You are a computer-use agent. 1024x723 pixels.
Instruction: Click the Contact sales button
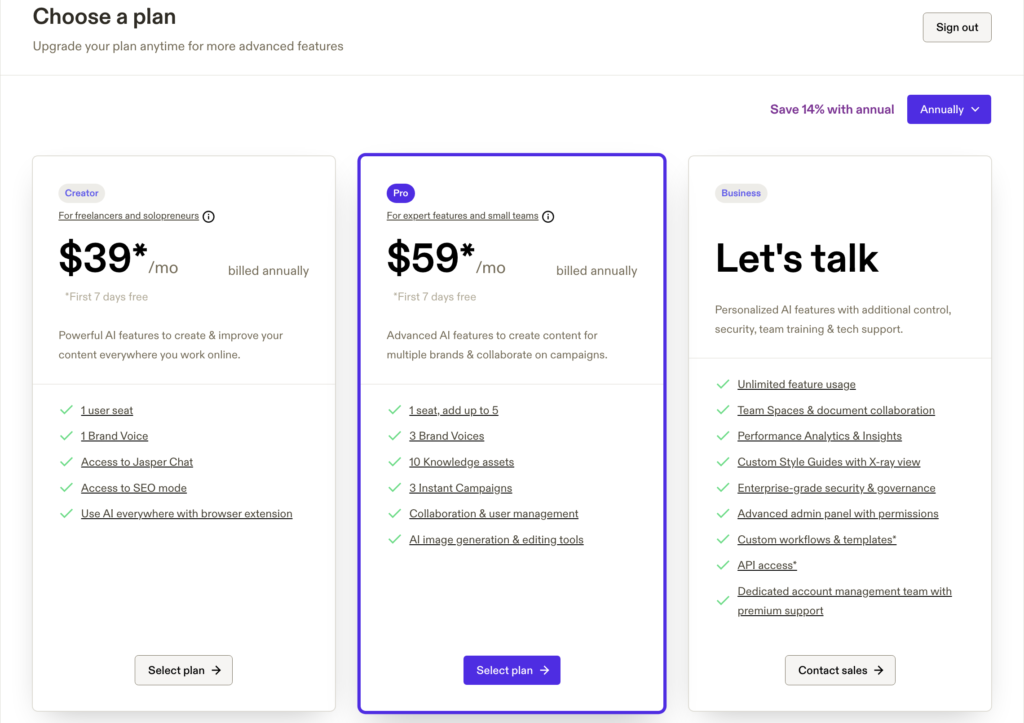point(840,670)
